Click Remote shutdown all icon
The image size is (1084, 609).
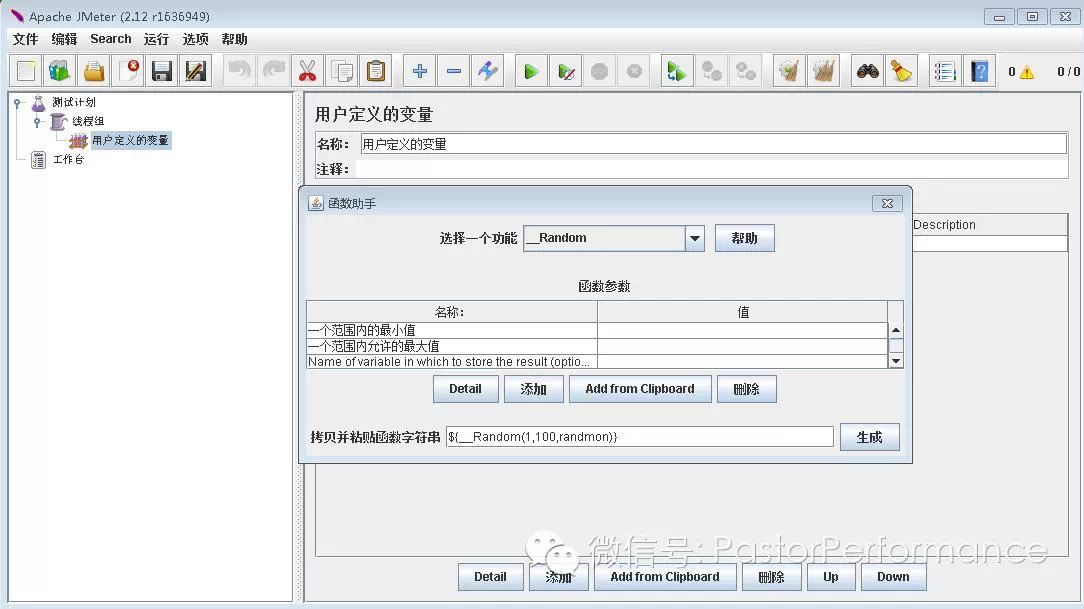pyautogui.click(x=745, y=71)
